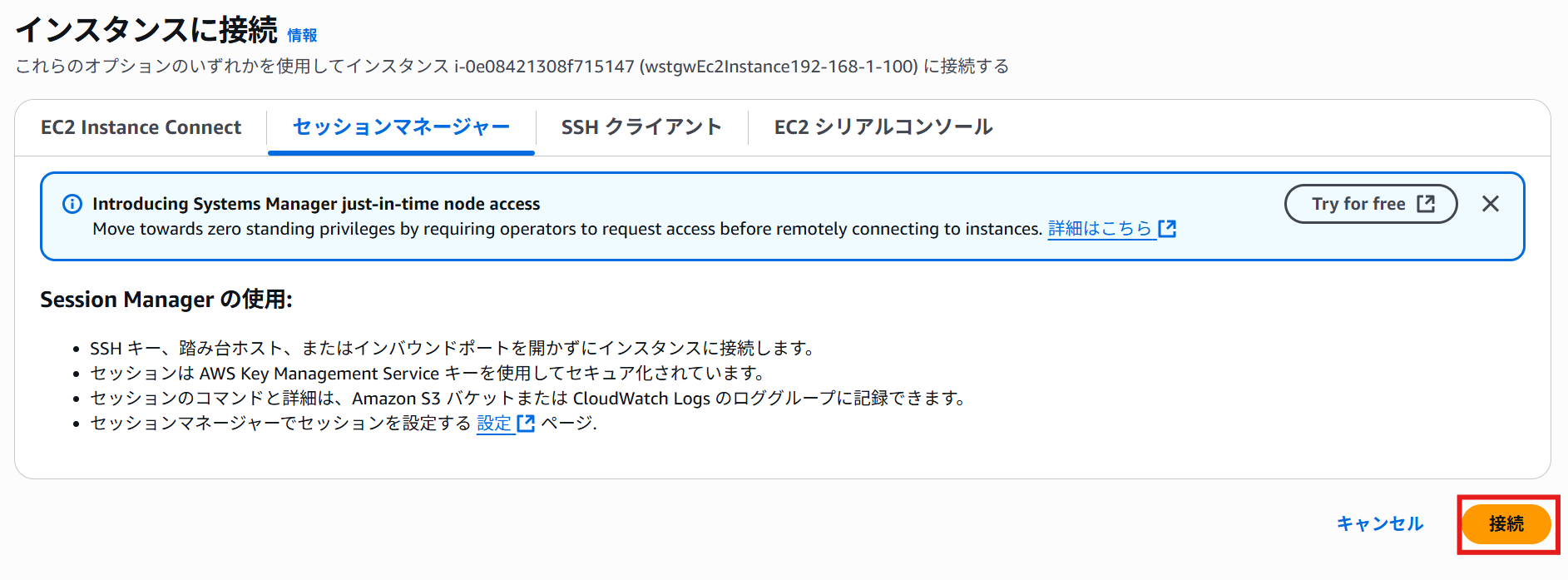1568x580 pixels.
Task: Click the キャンセル button
Action: point(1380,524)
